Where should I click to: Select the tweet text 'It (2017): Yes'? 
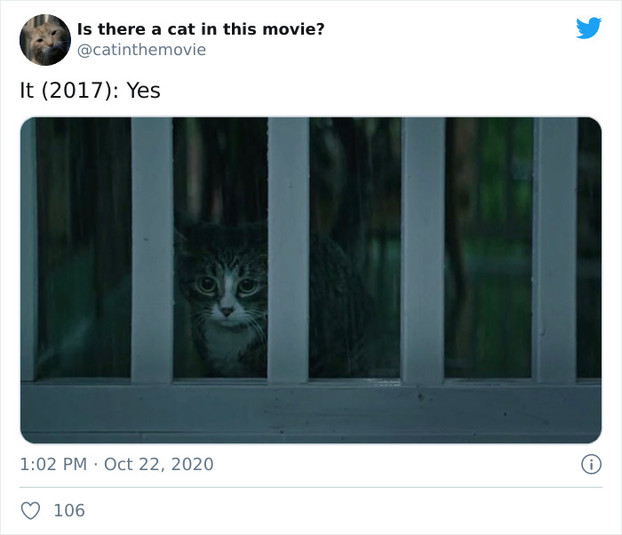(x=90, y=90)
